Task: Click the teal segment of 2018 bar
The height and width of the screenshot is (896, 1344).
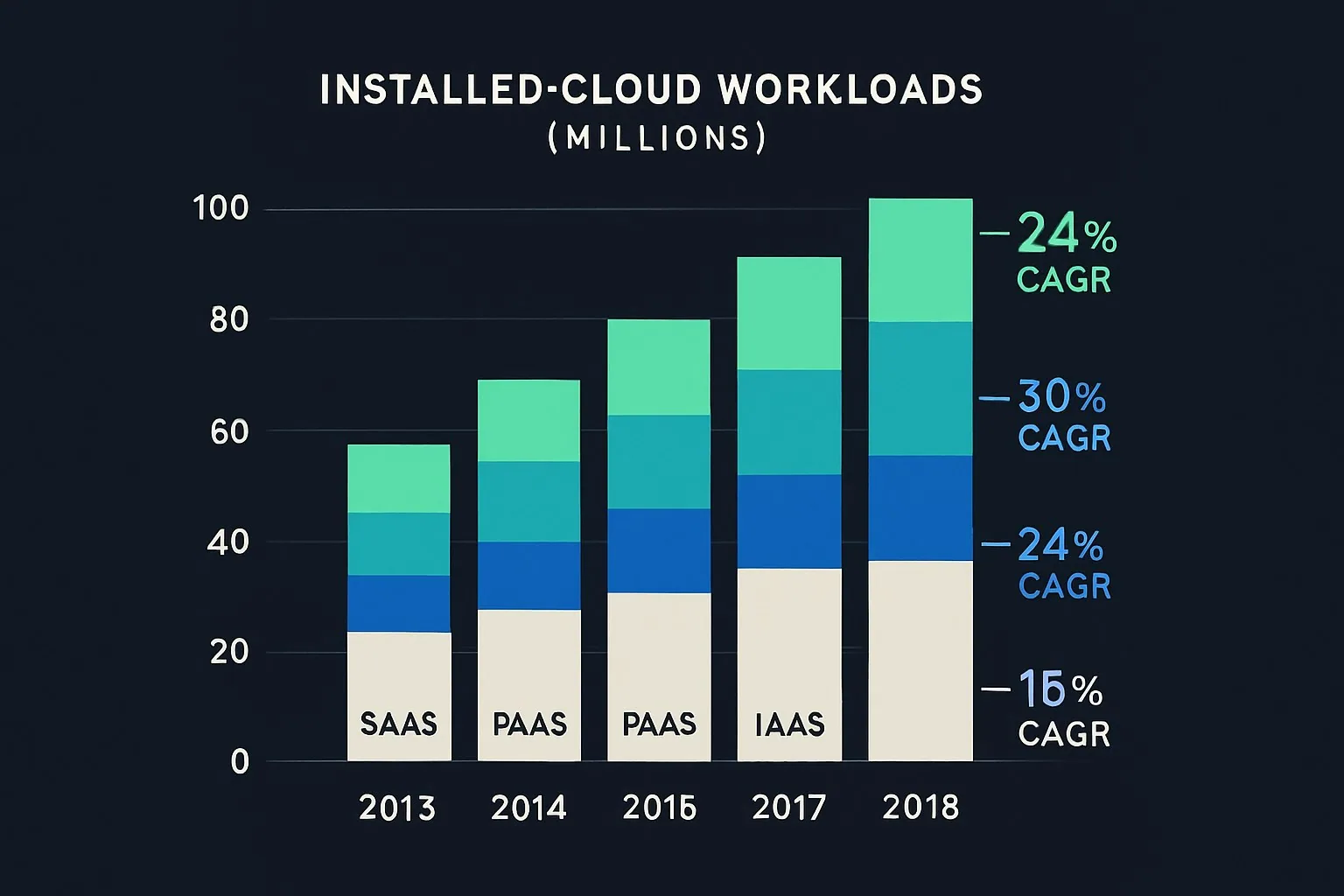Action: pos(920,388)
